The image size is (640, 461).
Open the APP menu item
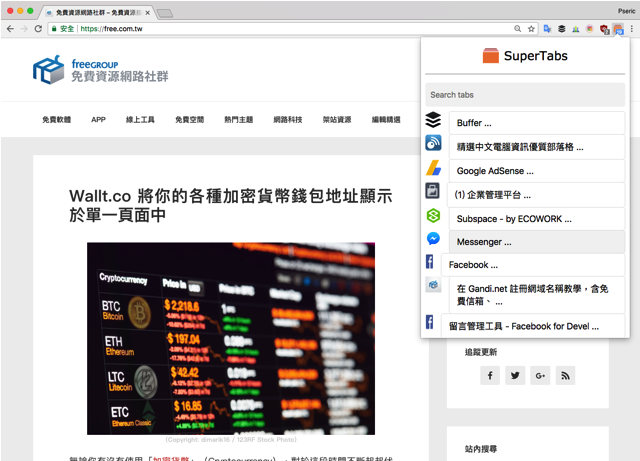click(x=98, y=119)
